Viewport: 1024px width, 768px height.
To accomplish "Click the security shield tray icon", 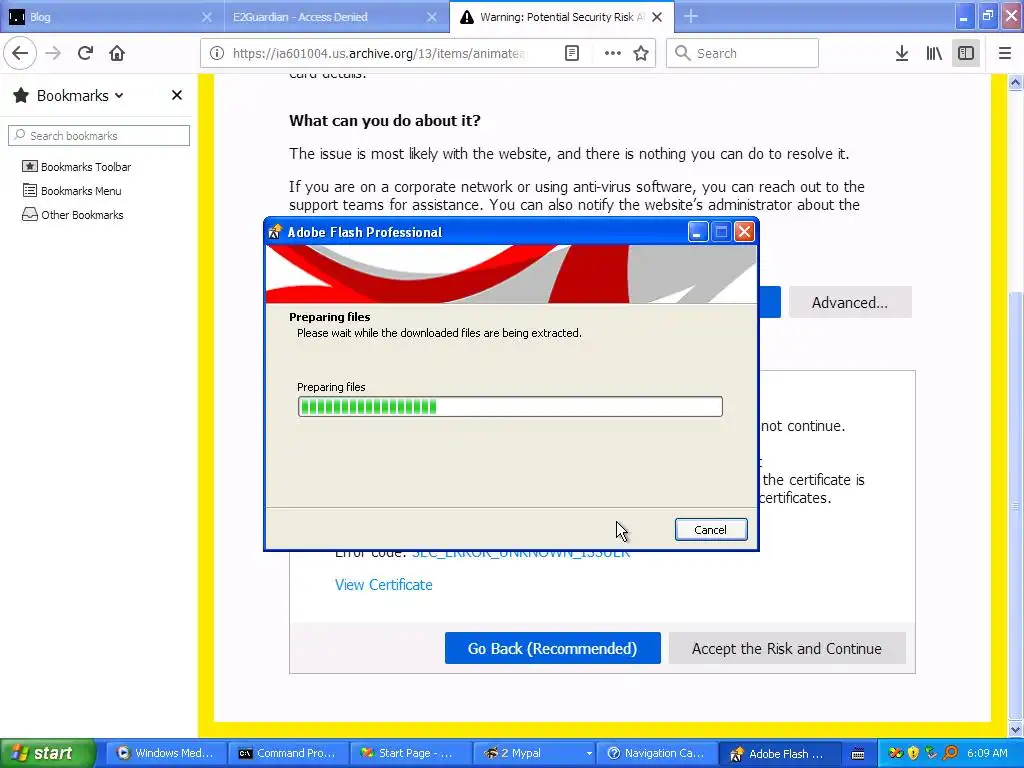I will [x=914, y=753].
